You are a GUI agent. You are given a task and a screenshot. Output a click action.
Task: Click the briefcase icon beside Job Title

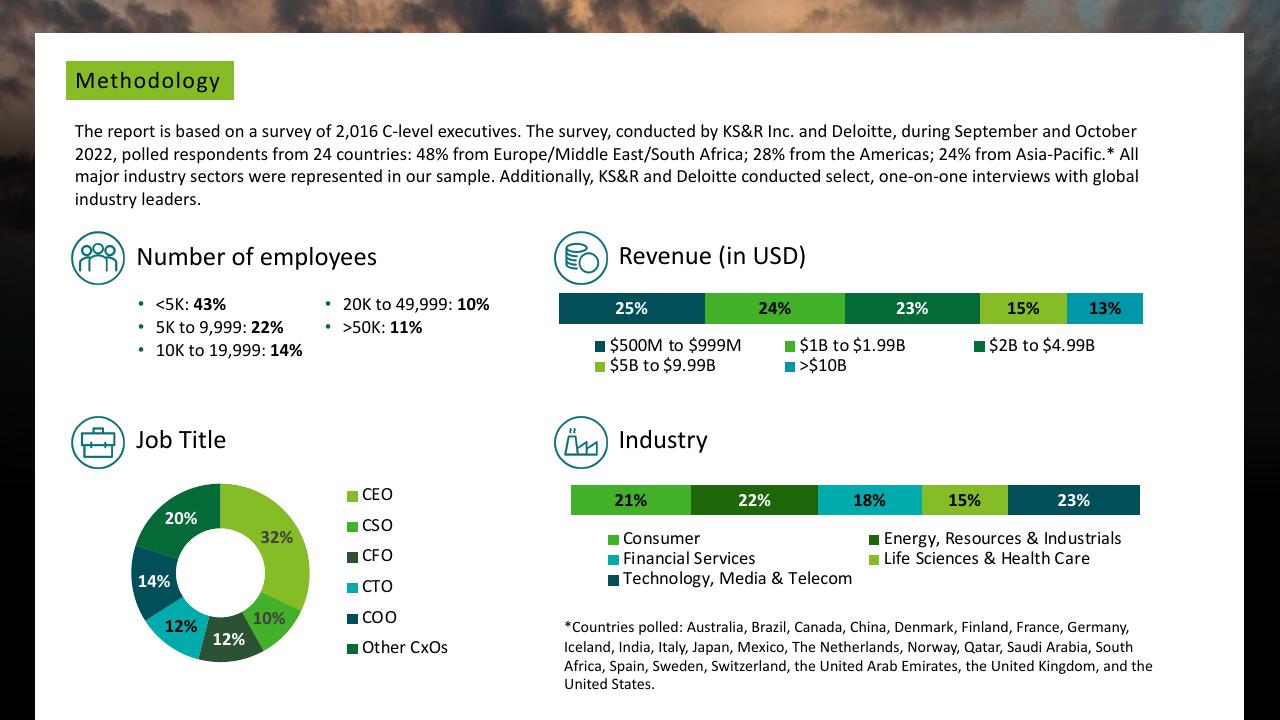pyautogui.click(x=98, y=441)
